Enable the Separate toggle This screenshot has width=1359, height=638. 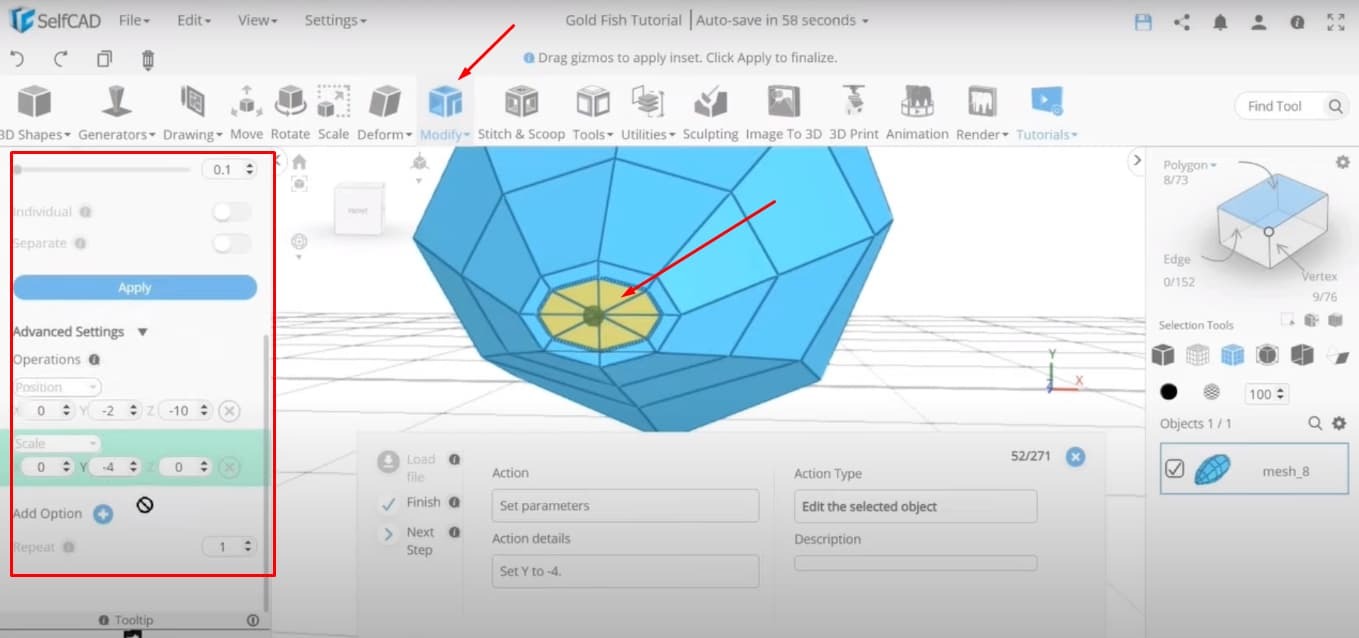[x=230, y=243]
